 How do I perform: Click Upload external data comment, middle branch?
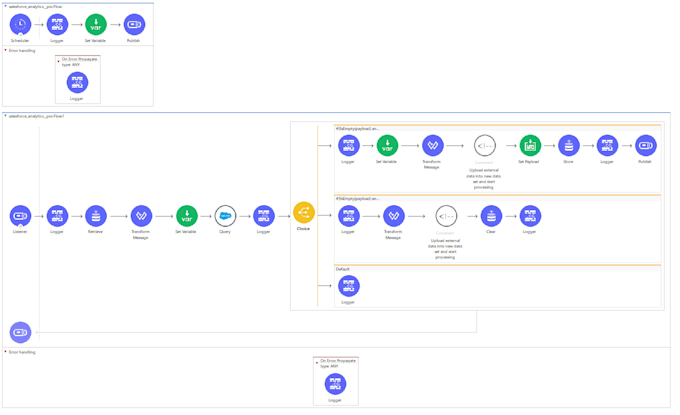click(x=445, y=249)
